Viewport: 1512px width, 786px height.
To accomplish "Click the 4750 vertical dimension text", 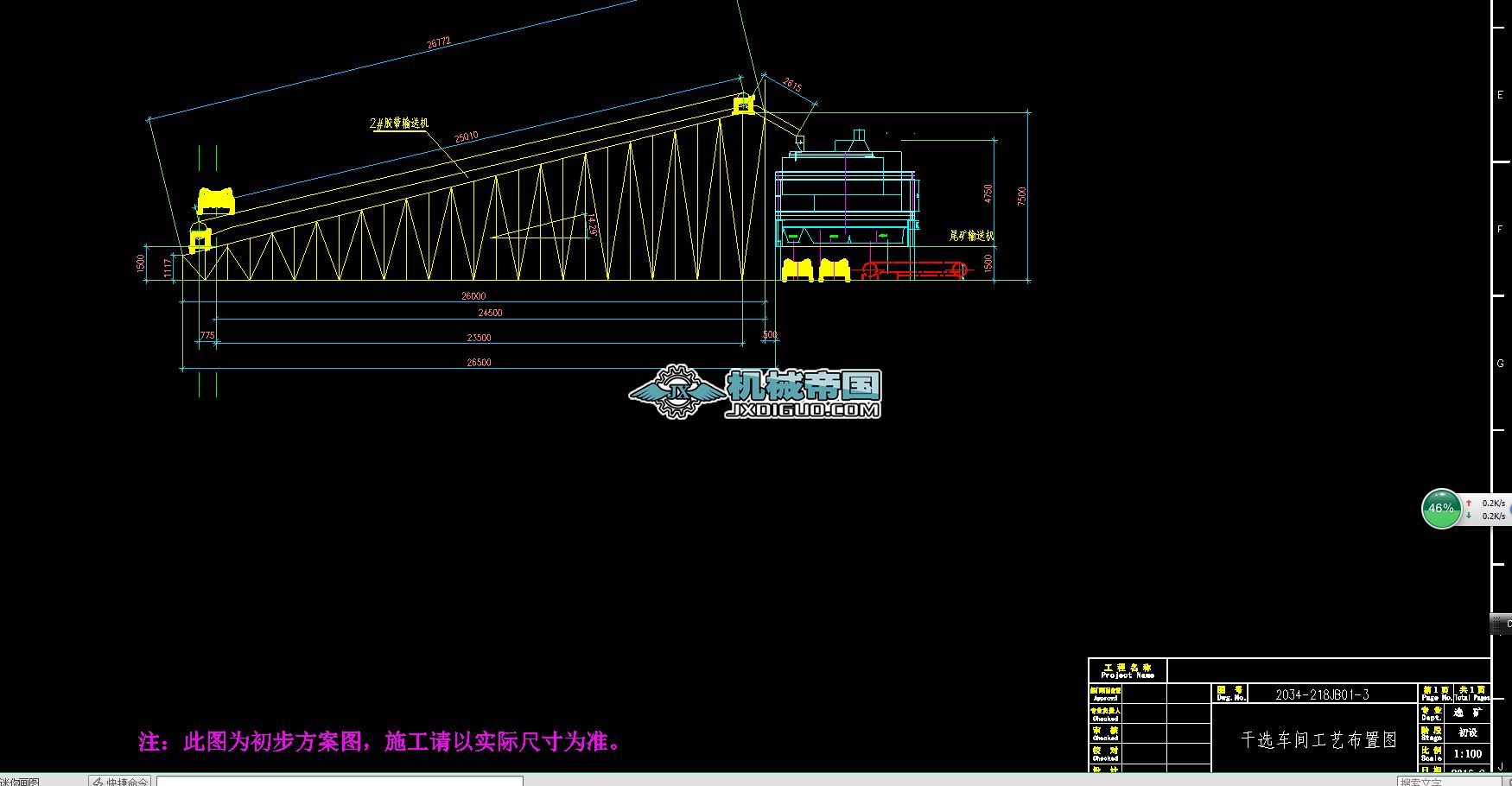I will 988,193.
